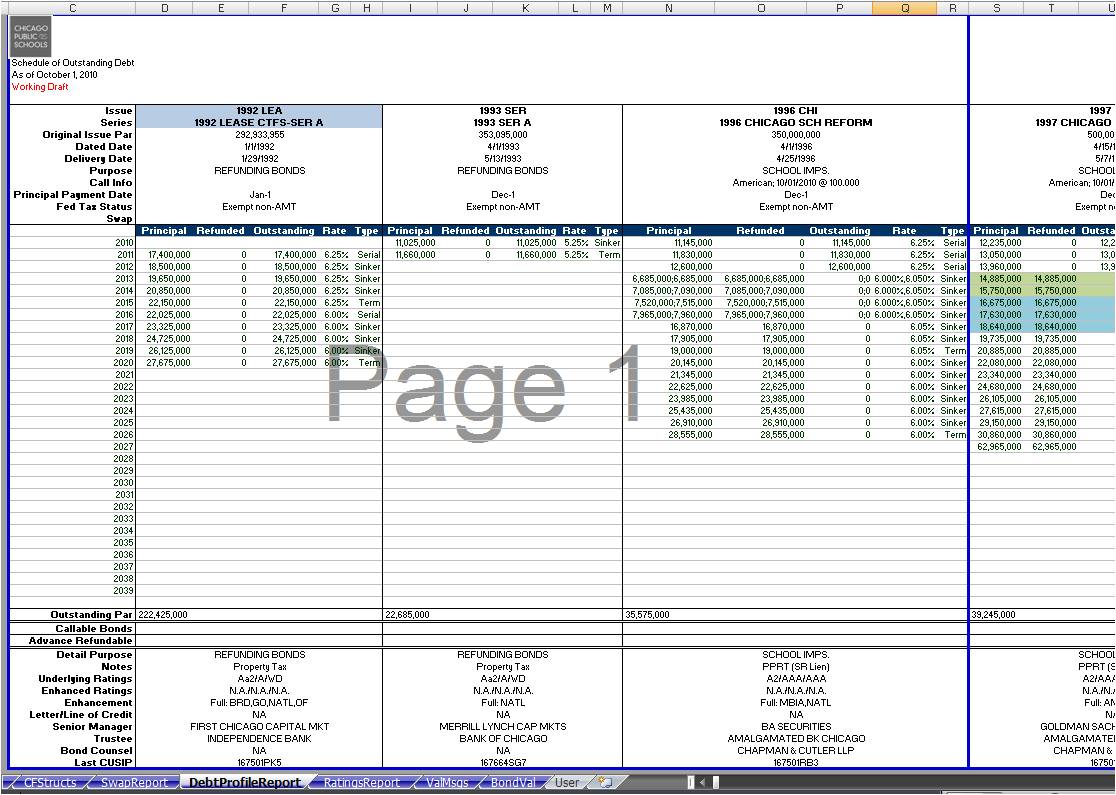This screenshot has width=1116, height=795.
Task: Select the 222,425,000 Outstanding Par cell
Action: tap(163, 615)
